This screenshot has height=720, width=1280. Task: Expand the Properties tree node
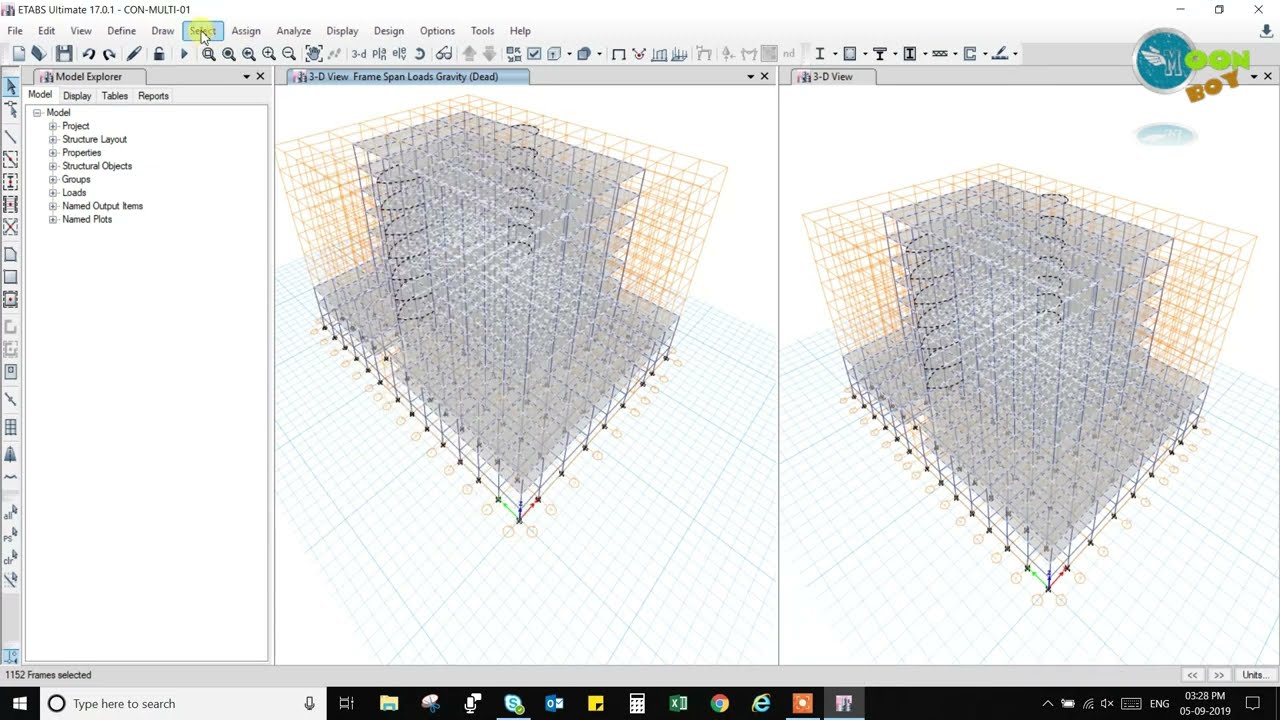pyautogui.click(x=53, y=153)
